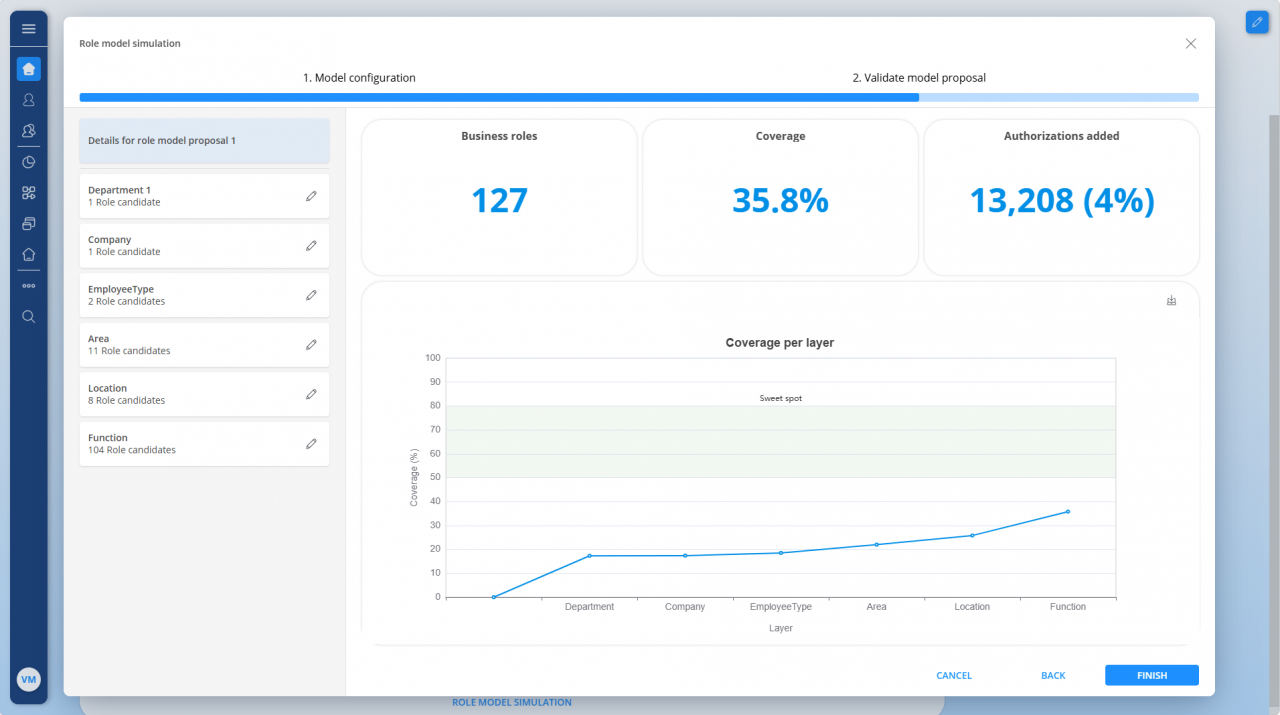
Task: Select the home icon in the sidebar
Action: (x=28, y=68)
